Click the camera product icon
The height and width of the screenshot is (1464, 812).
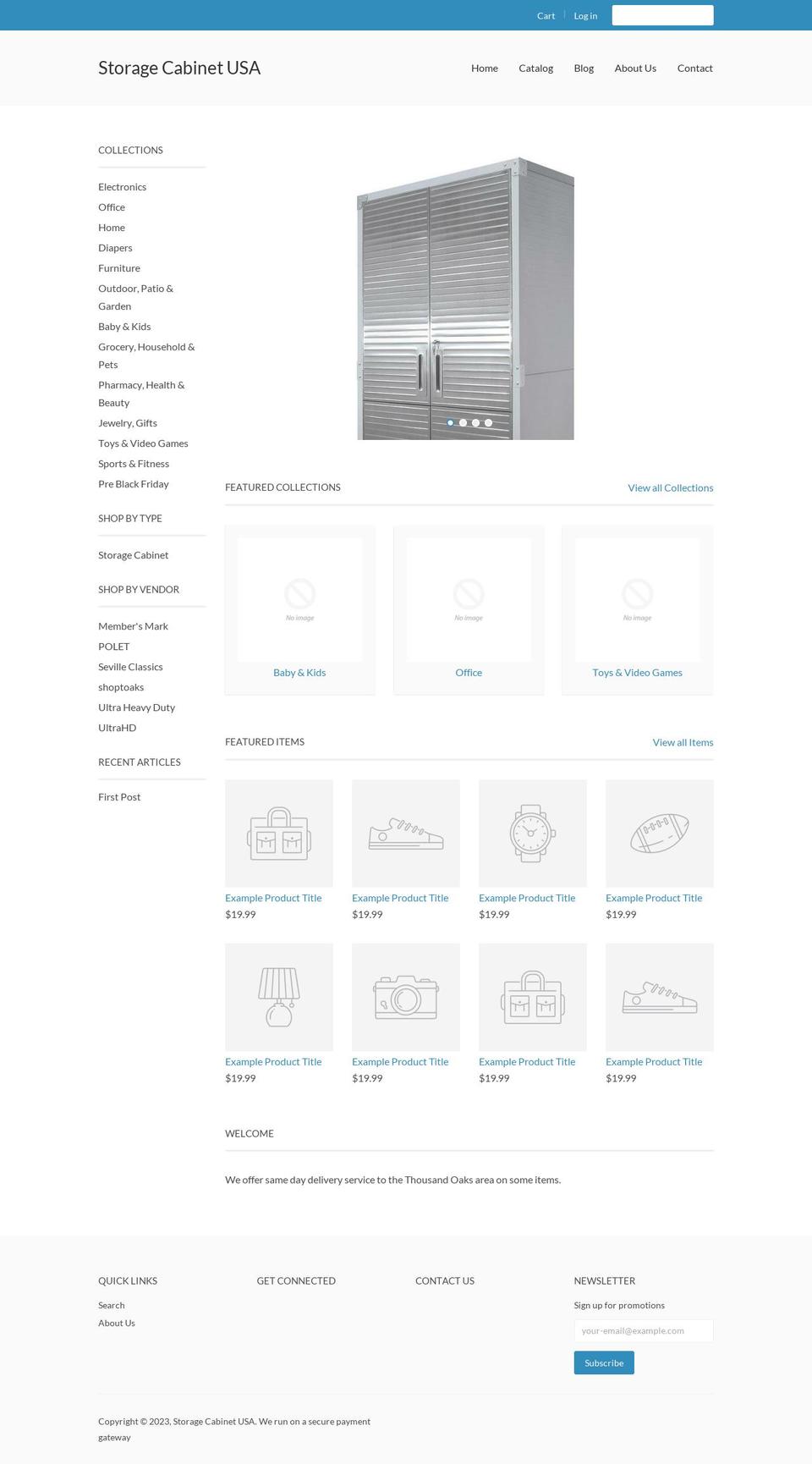click(x=406, y=997)
